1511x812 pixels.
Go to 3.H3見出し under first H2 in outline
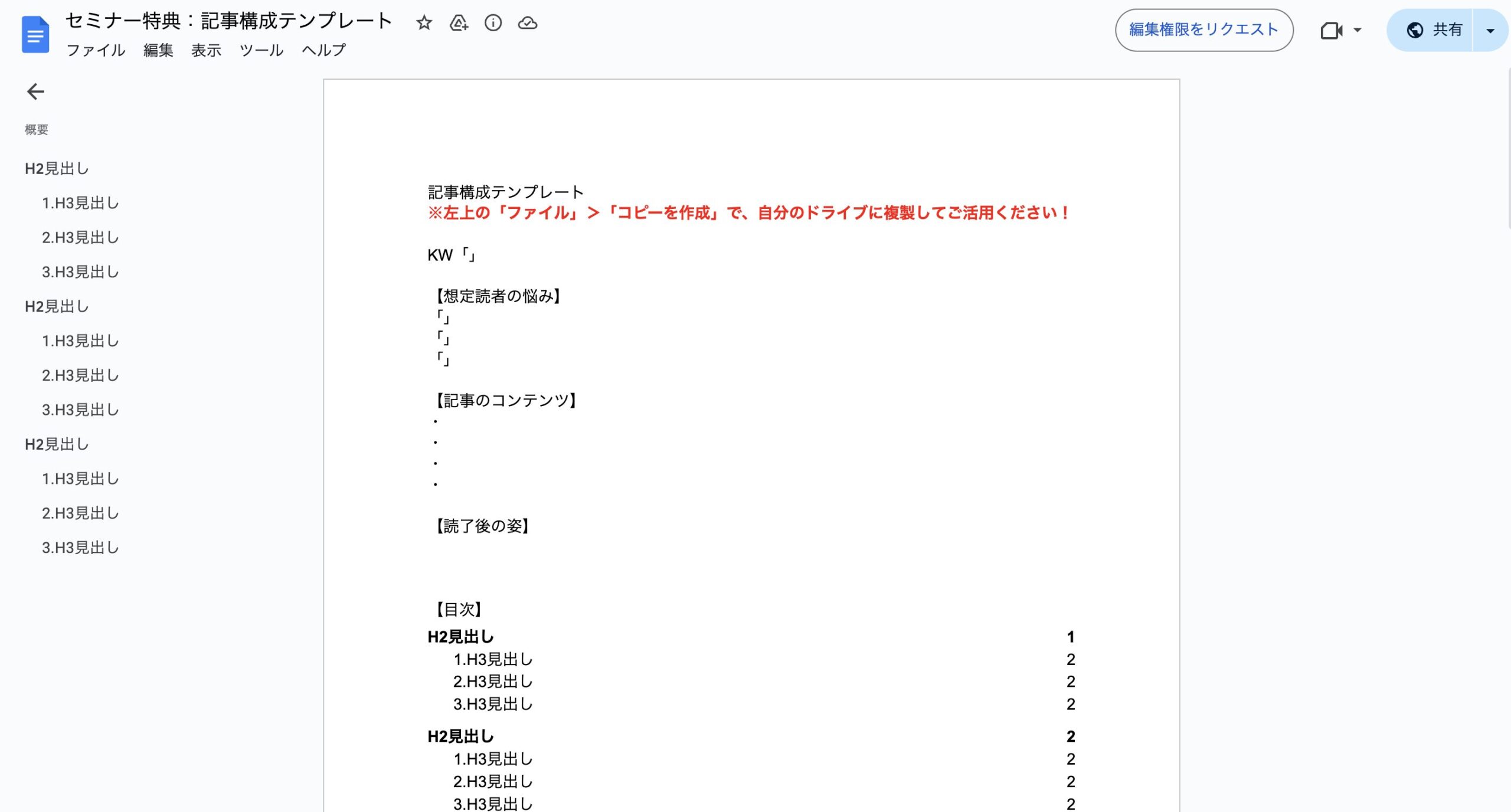[80, 272]
